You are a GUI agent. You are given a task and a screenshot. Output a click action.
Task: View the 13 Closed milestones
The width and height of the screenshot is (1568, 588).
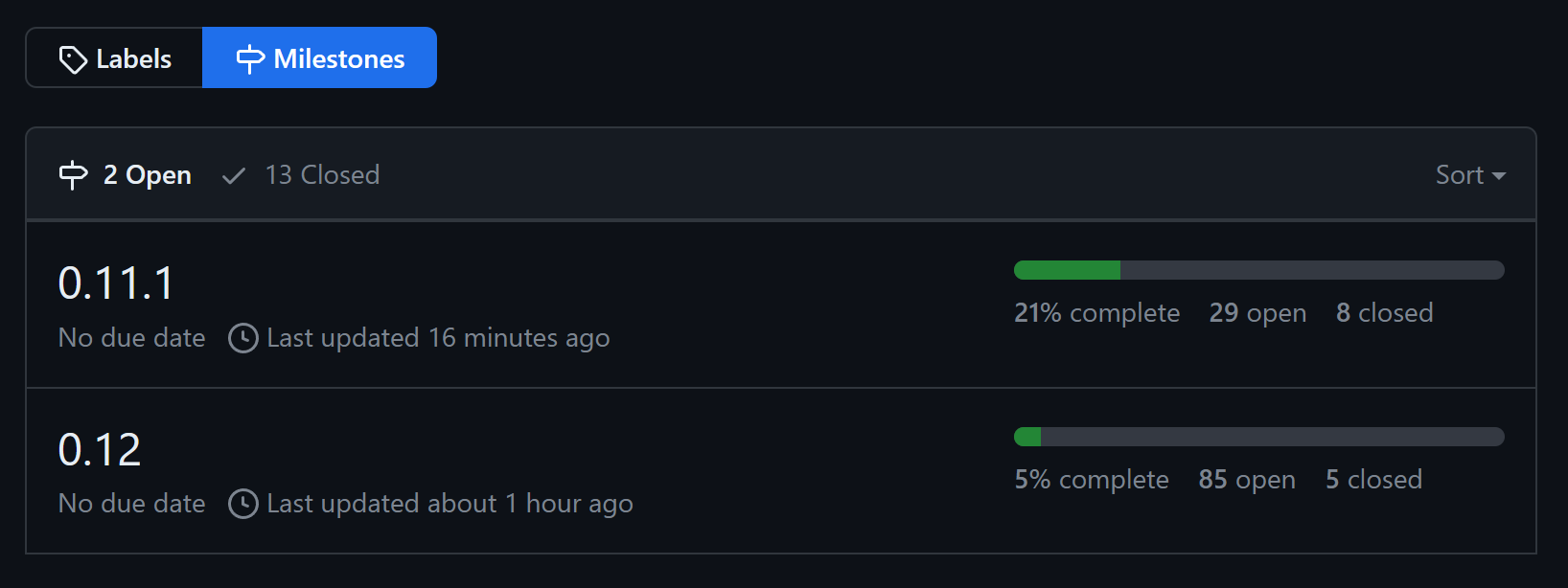(x=322, y=175)
